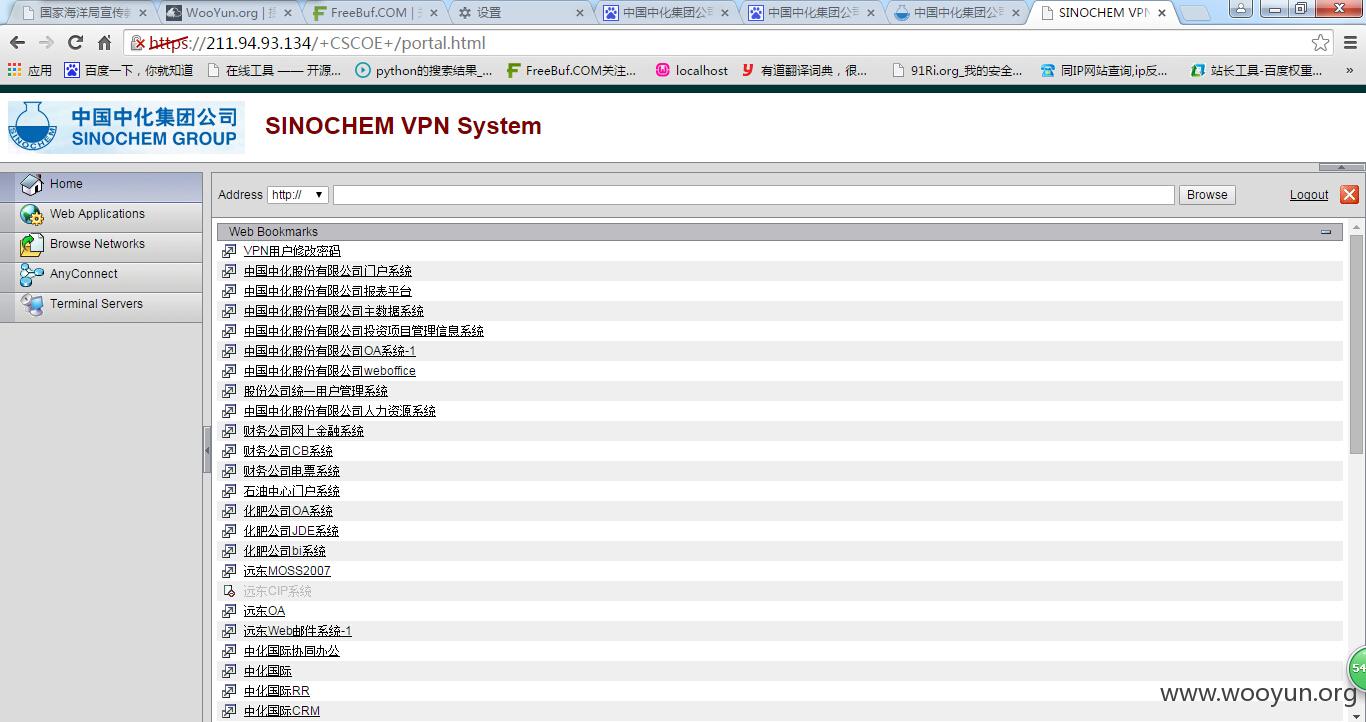Switch to the 国家海洋局宣传 tab
The height and width of the screenshot is (722, 1366).
click(83, 13)
